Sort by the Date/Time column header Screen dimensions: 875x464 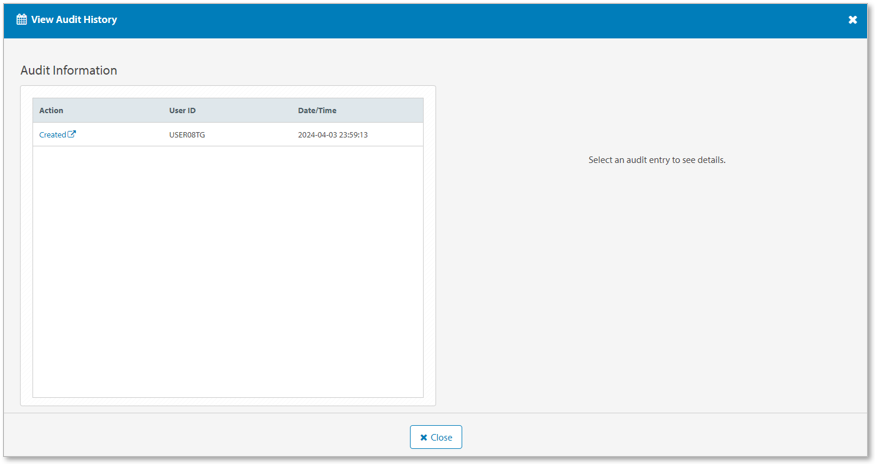coord(317,110)
